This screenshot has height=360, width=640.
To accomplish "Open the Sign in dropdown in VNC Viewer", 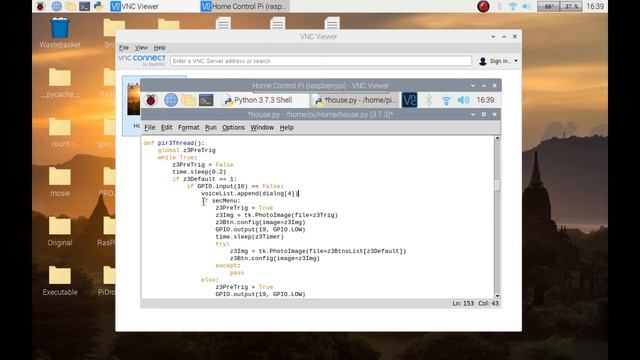I will (498, 61).
